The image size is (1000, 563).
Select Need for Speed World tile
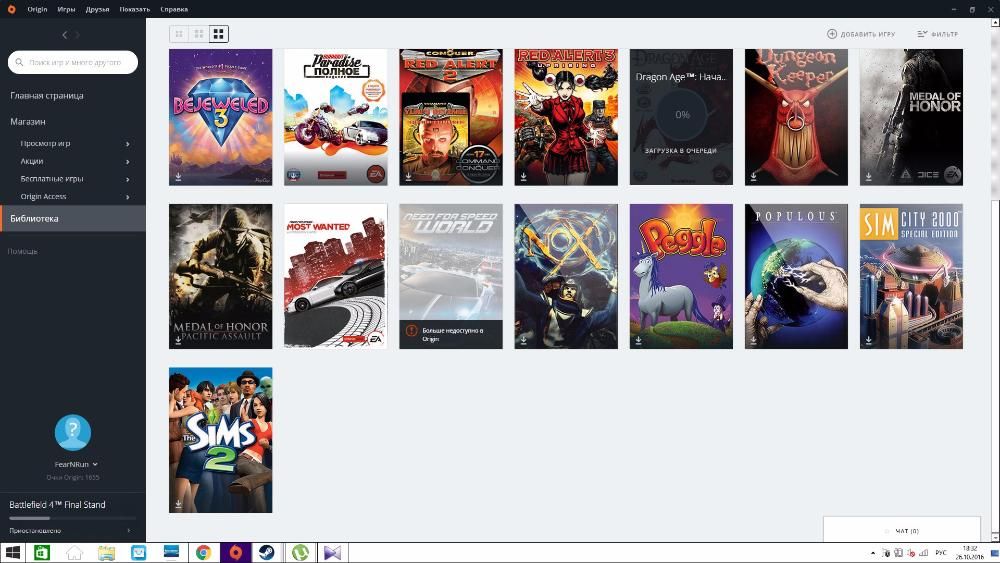tap(451, 276)
